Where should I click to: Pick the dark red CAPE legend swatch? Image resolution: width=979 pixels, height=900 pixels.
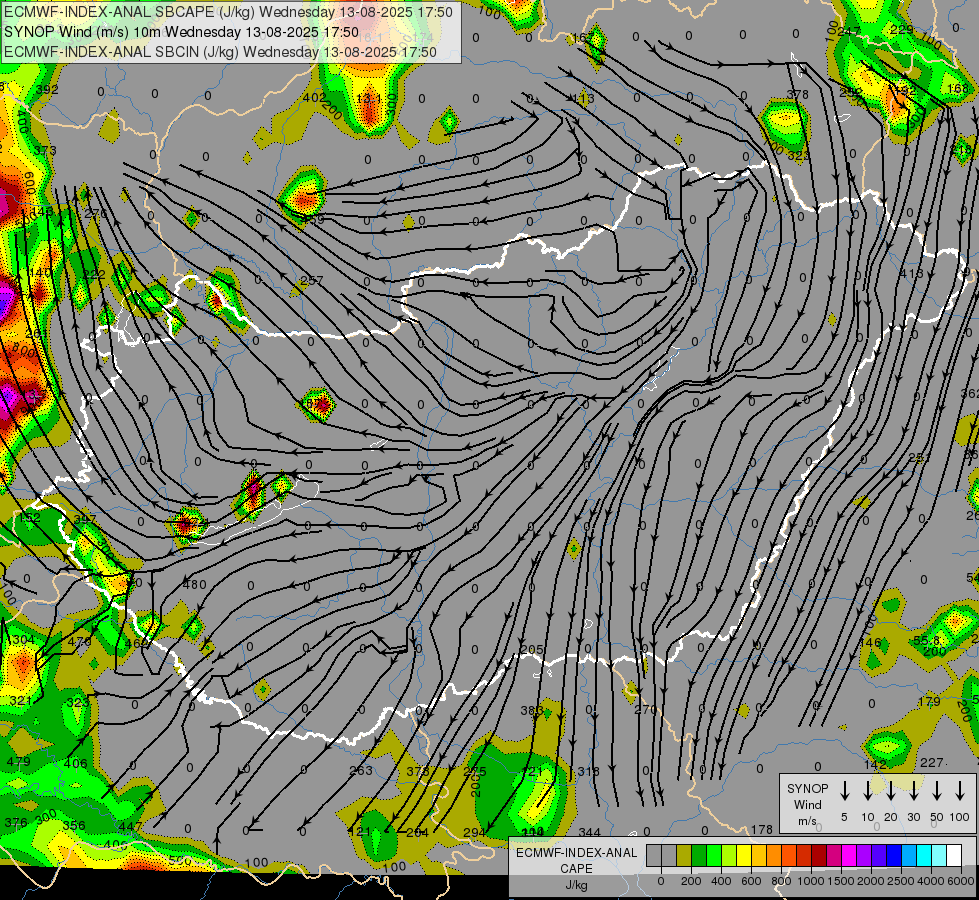pos(819,855)
